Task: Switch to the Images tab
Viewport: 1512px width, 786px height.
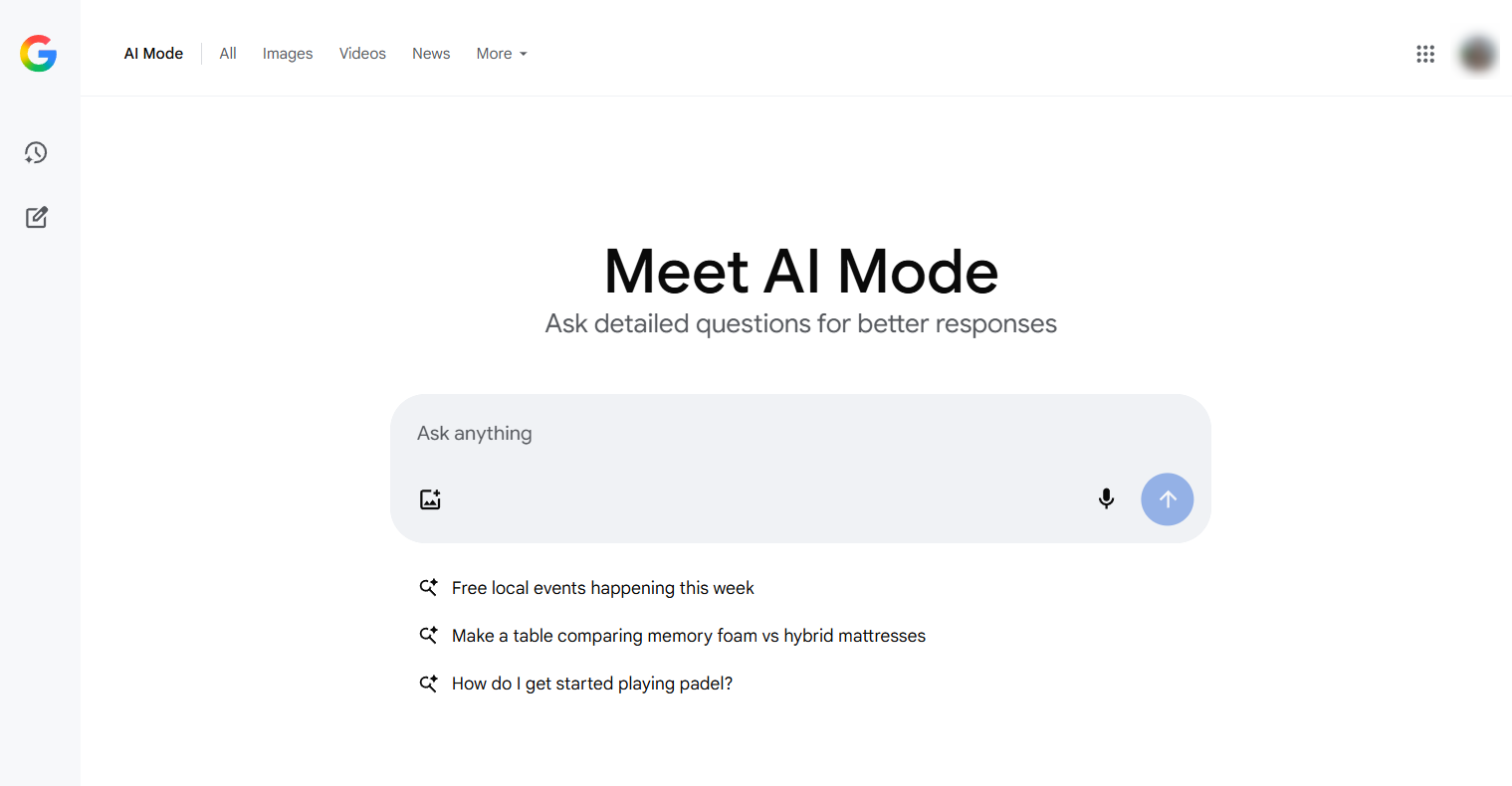Action: coord(288,54)
